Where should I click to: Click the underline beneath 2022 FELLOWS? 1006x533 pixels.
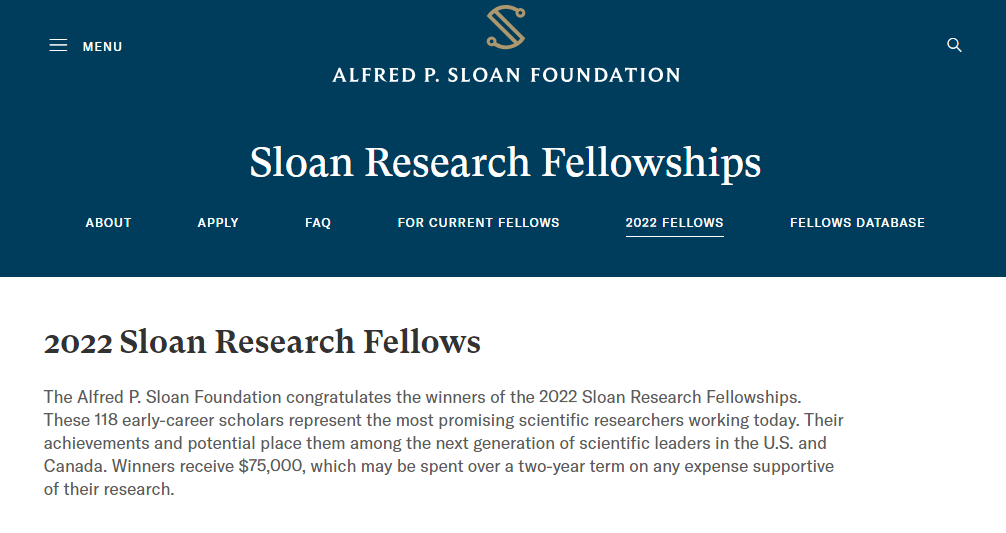coord(674,236)
